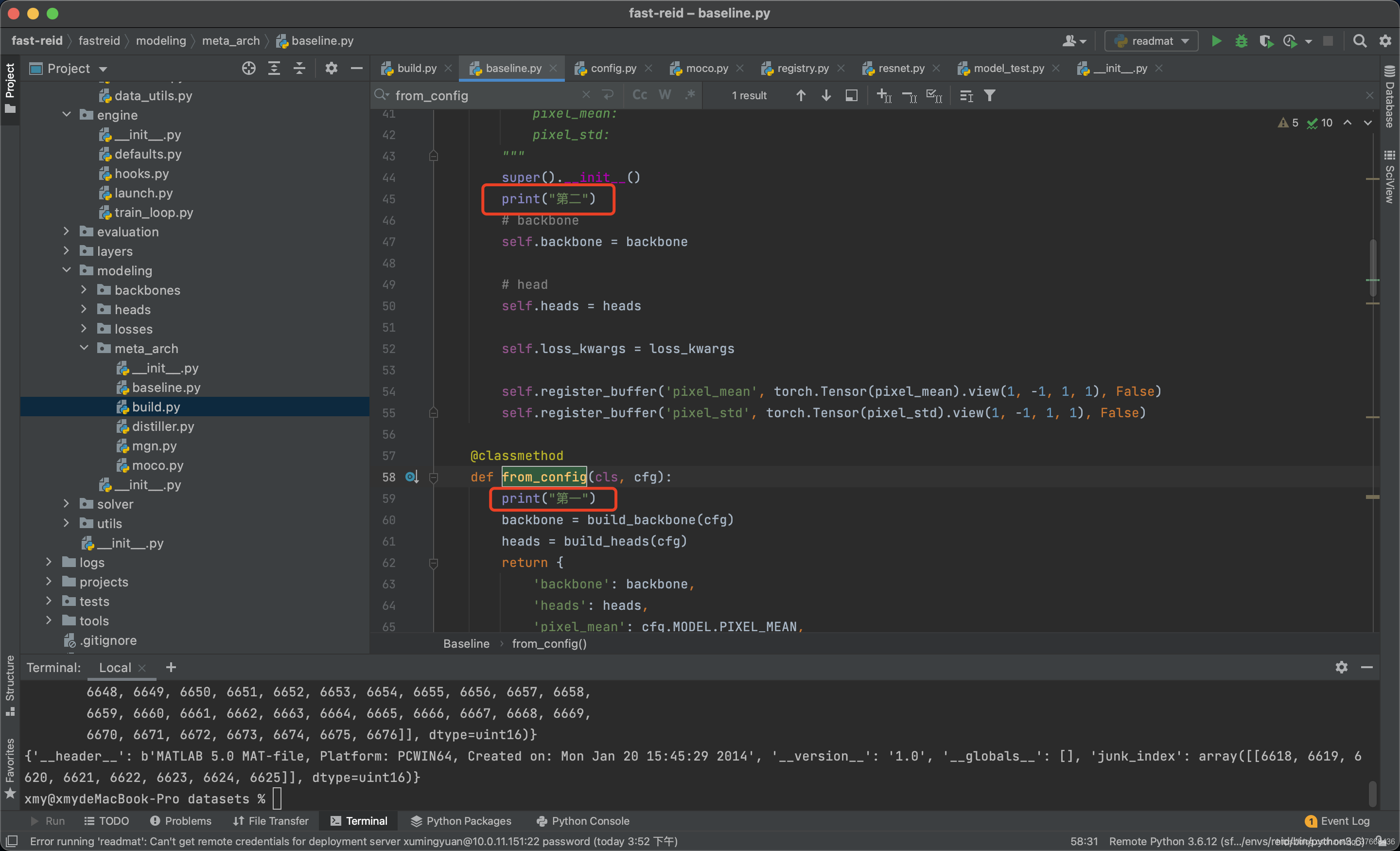Open Search Everywhere magnifier icon
Viewport: 1400px width, 851px height.
pyautogui.click(x=1359, y=41)
